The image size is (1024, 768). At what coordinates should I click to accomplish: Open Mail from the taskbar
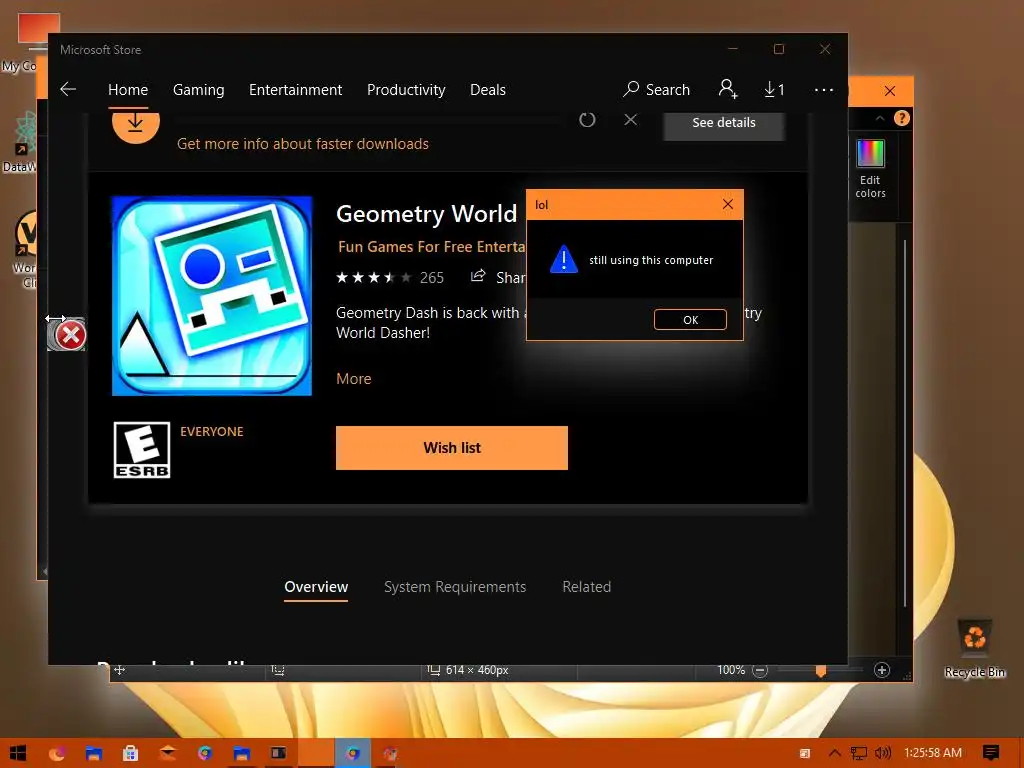(x=167, y=753)
